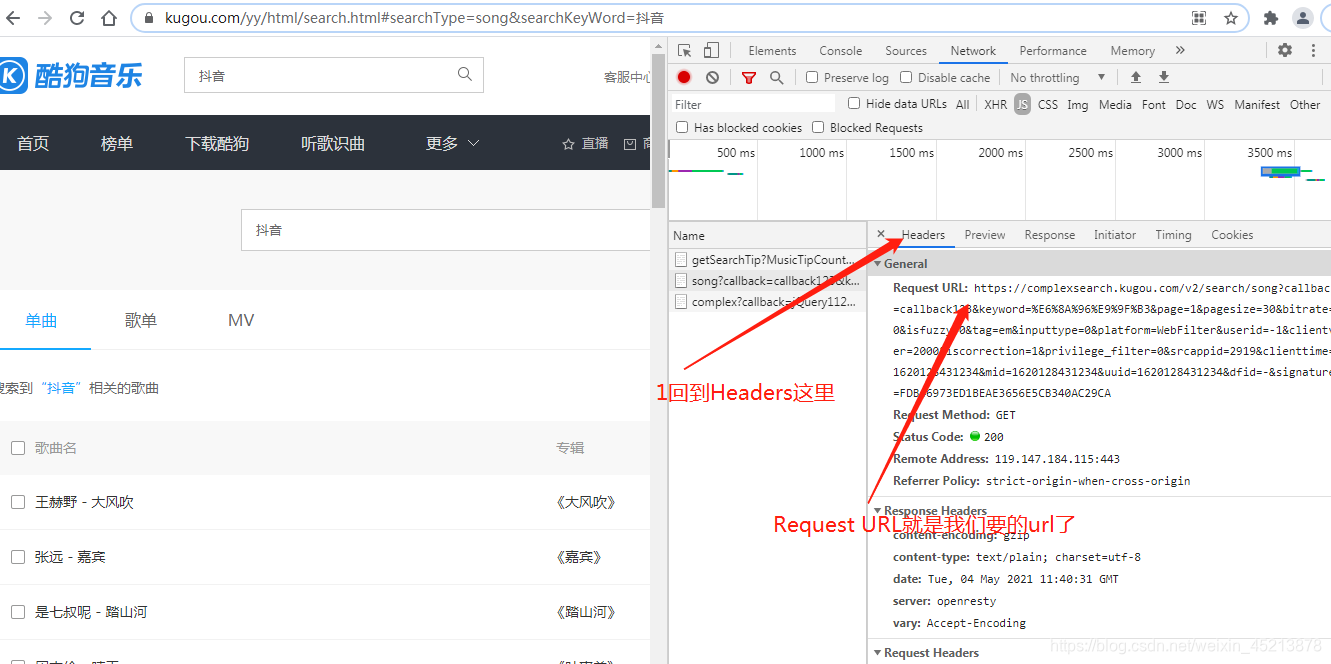Switch to the Console tab
Viewport: 1331px width, 664px height.
tap(841, 50)
